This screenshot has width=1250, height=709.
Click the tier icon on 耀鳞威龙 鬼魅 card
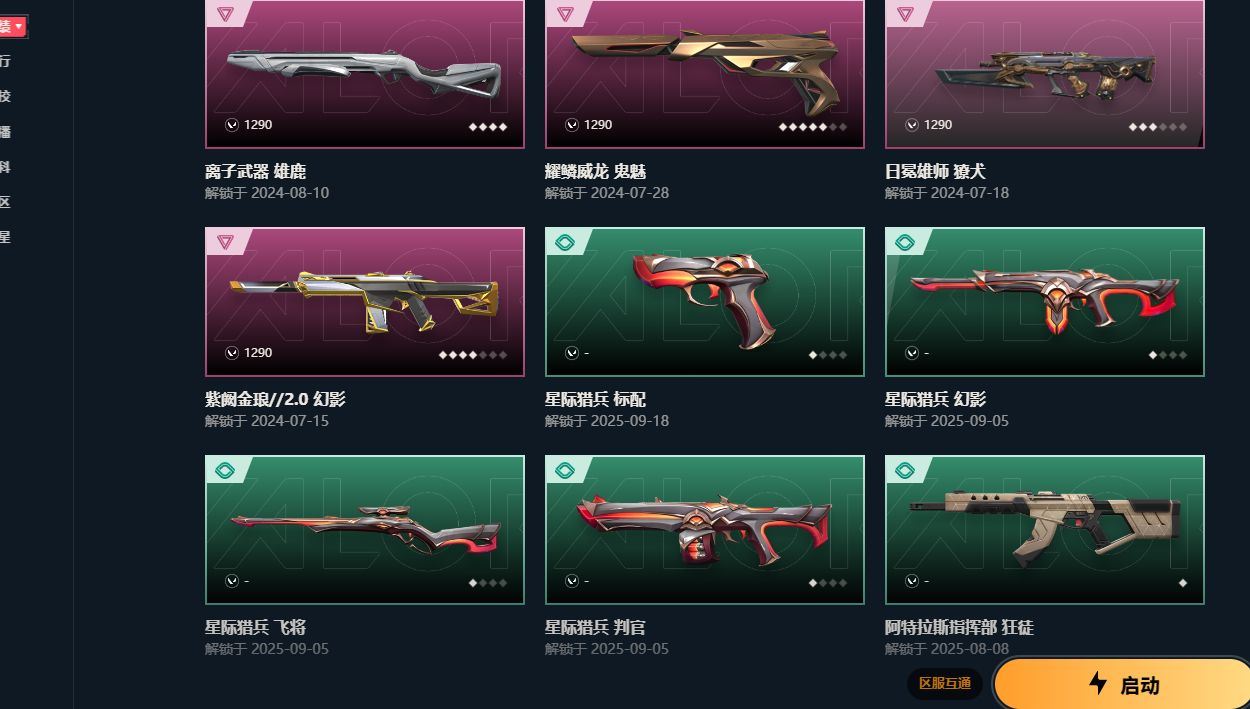[565, 14]
